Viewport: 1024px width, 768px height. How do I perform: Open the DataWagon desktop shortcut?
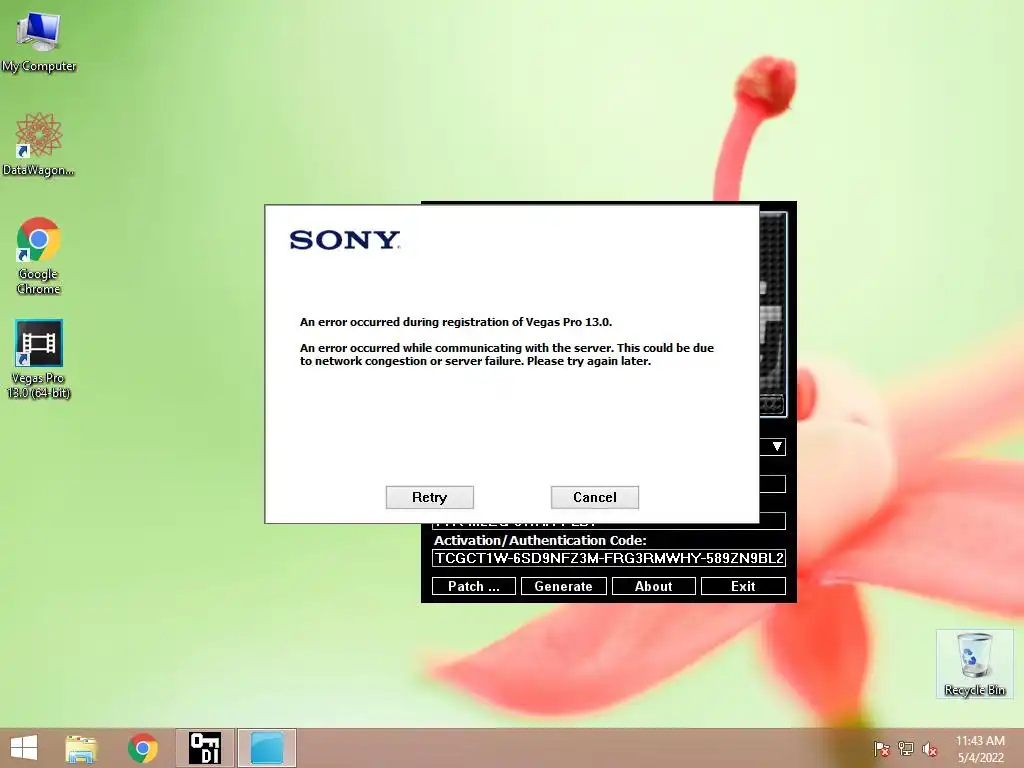38,144
